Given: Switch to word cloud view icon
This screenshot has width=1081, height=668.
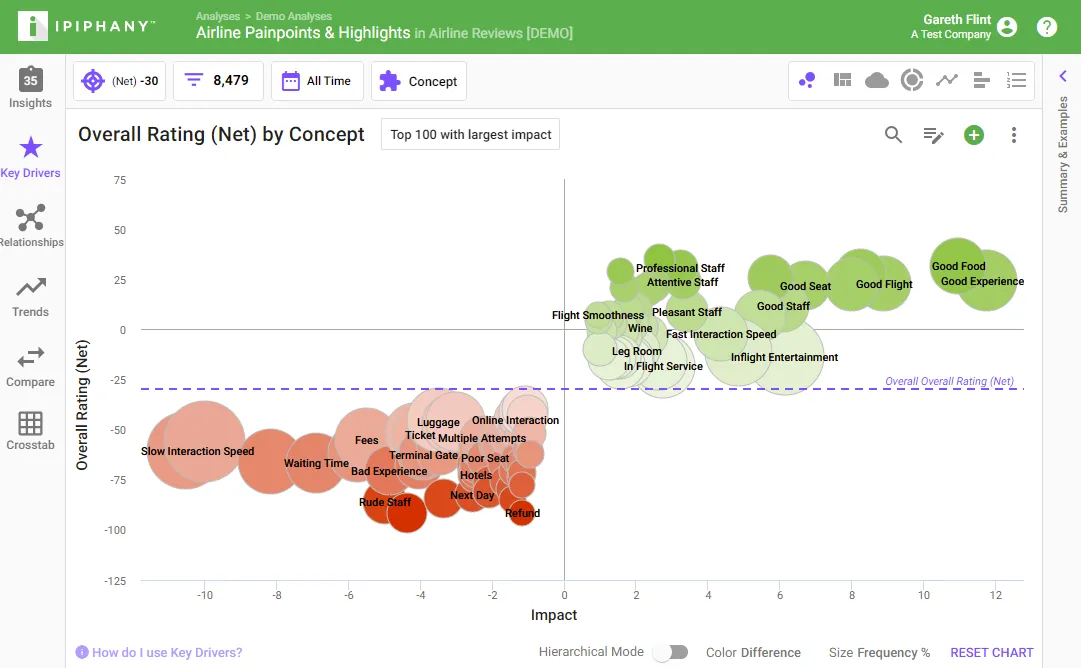Looking at the screenshot, I should click(x=876, y=81).
